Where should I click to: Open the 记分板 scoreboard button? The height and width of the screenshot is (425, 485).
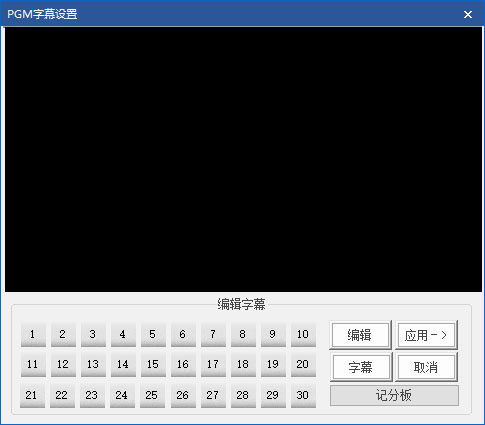click(x=394, y=396)
